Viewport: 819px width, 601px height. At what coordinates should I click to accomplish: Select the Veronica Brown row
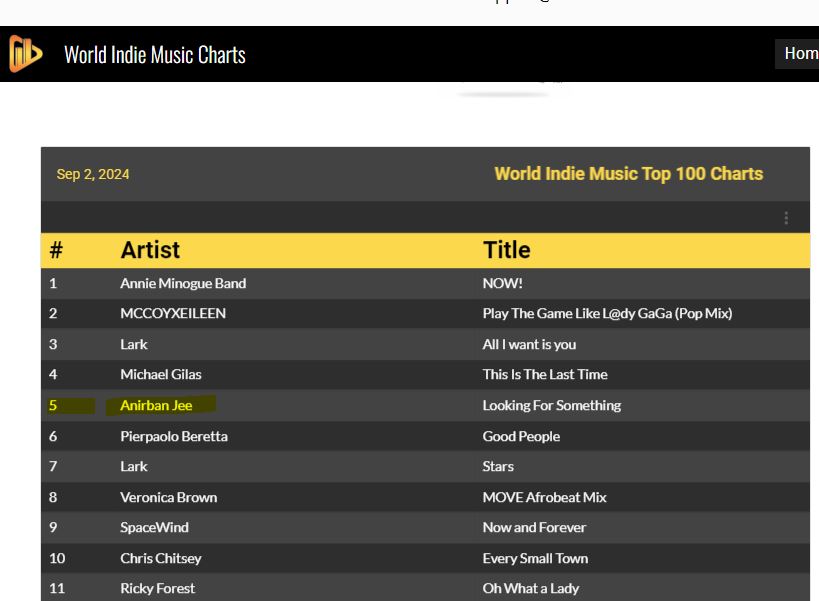(x=425, y=497)
